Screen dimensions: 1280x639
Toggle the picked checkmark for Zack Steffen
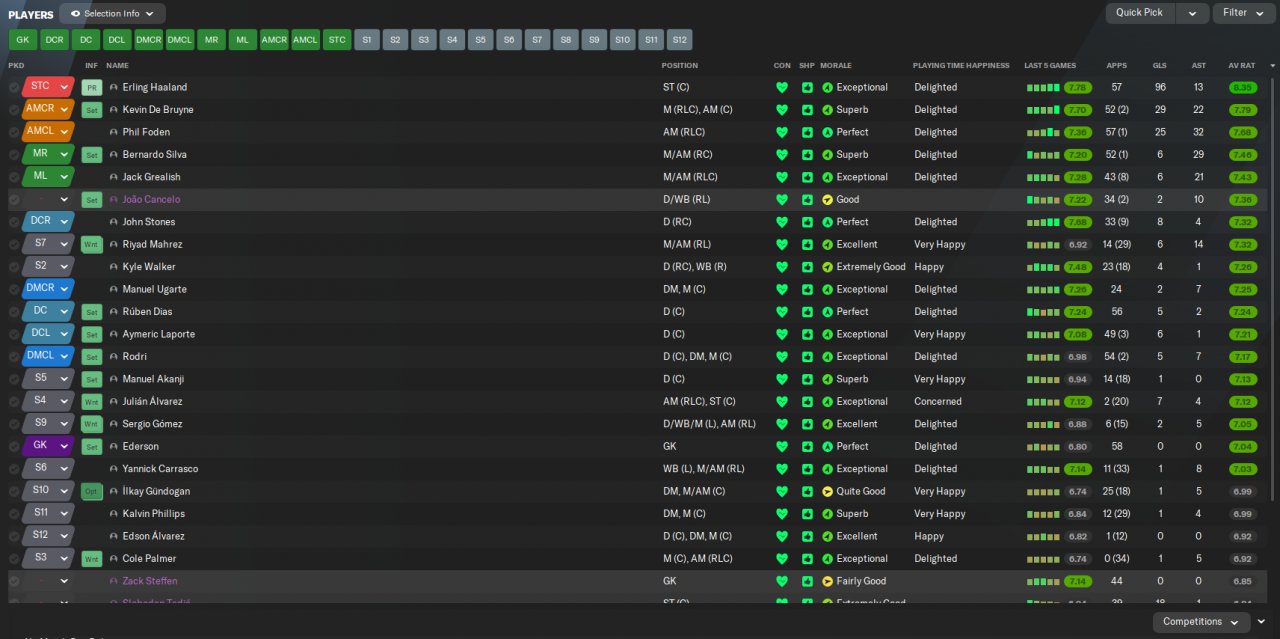14,581
